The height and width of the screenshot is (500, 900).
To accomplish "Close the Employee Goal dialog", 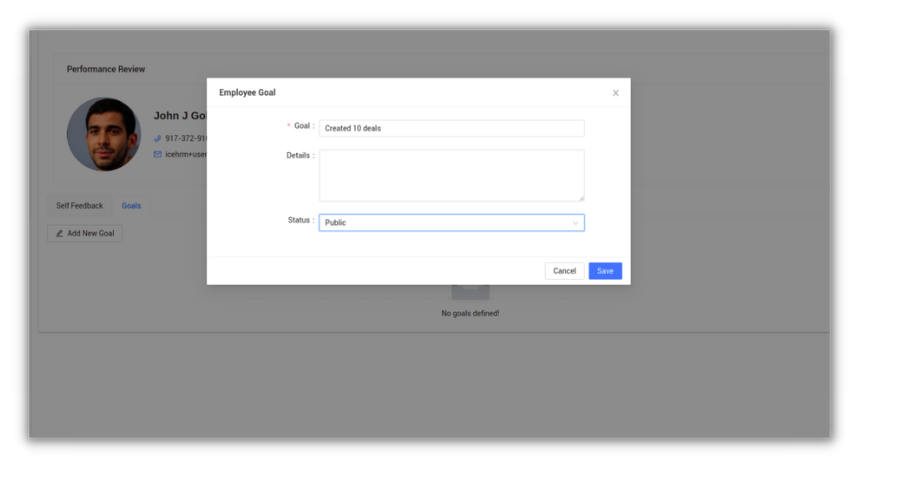I will tap(615, 93).
